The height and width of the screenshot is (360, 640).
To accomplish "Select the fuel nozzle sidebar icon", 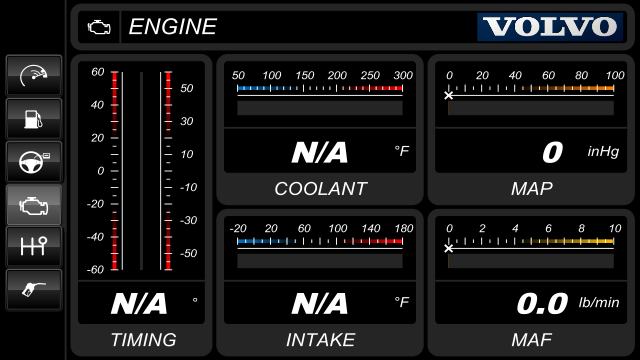I will 33,289.
